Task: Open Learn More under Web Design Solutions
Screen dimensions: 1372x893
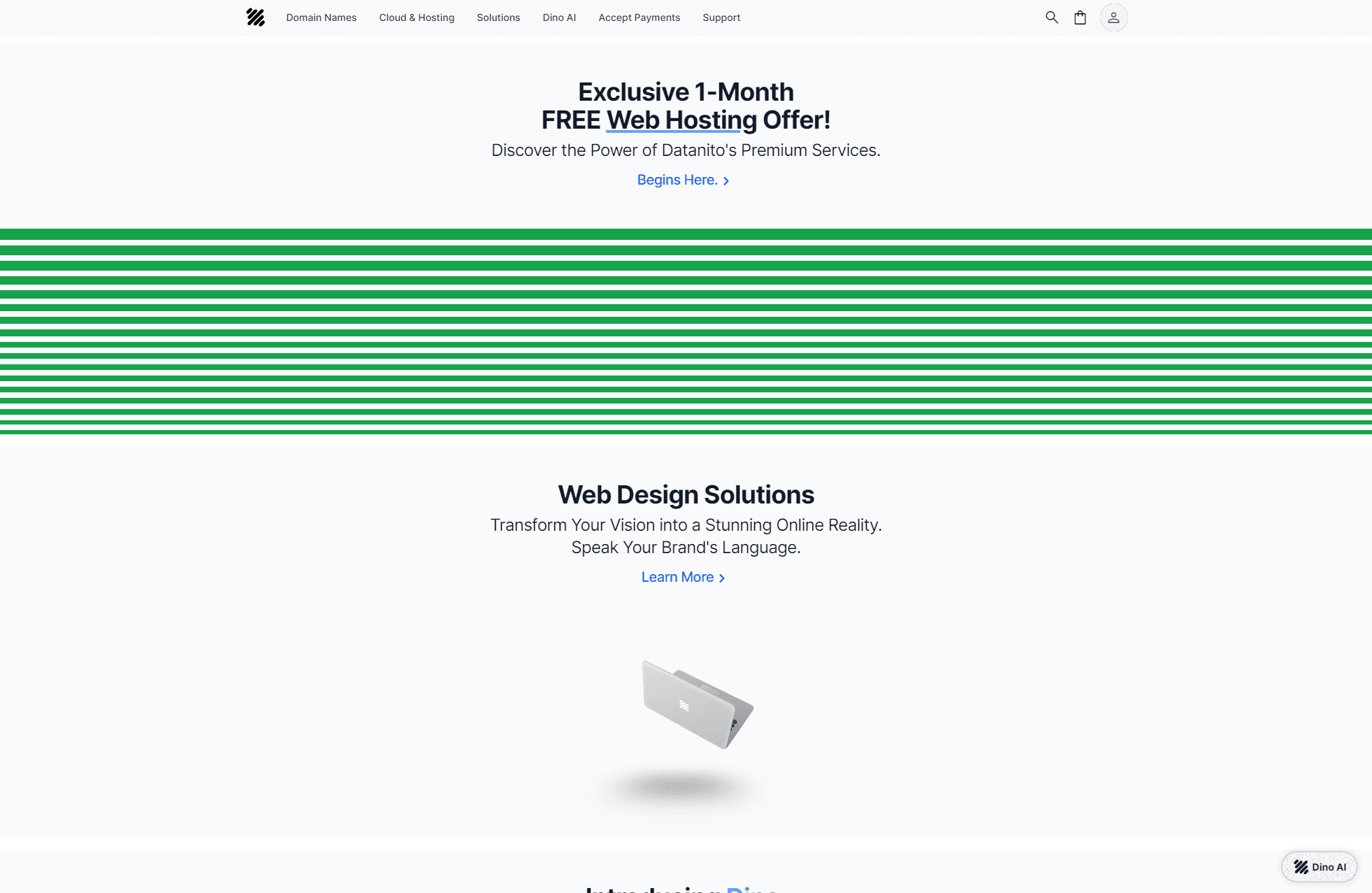Action: [x=677, y=576]
